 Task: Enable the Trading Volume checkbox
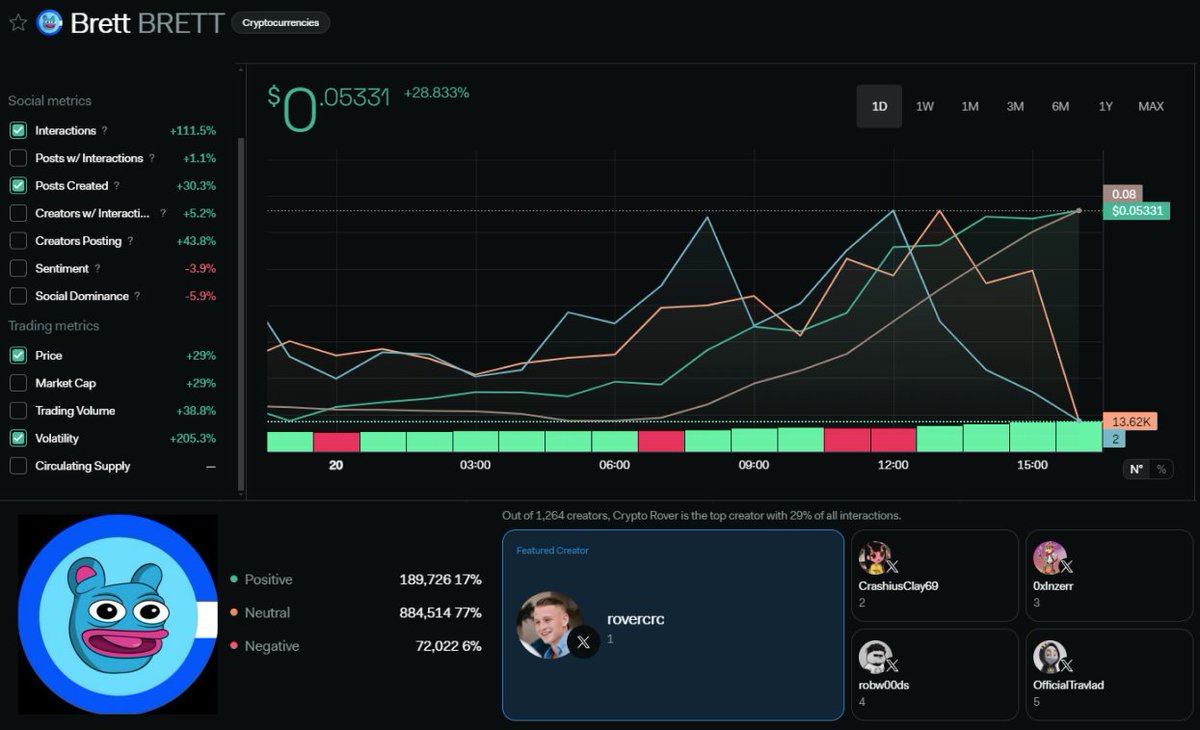(18, 411)
